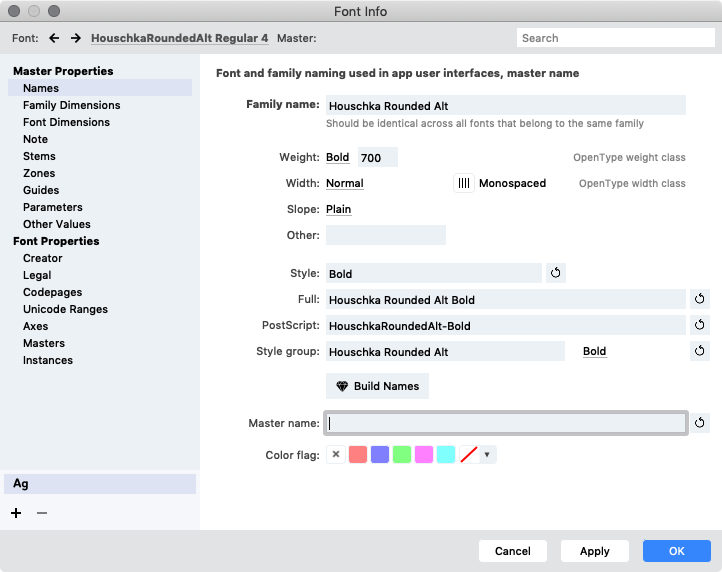Reset the Style group with its reload icon

coord(699,351)
